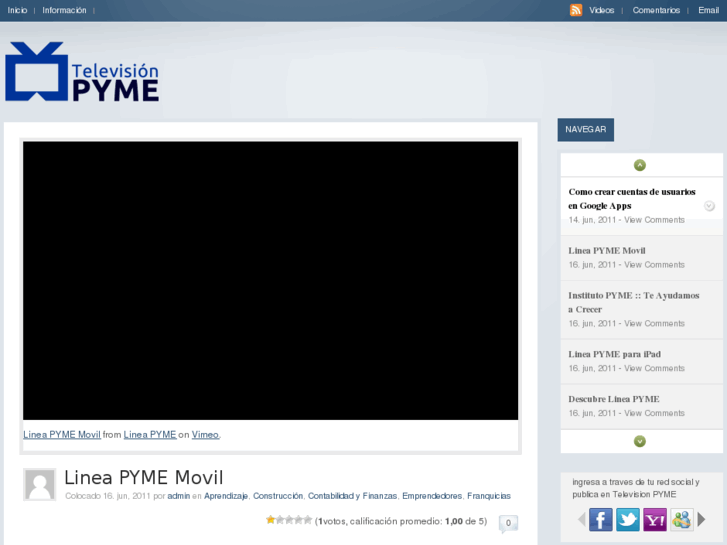
Task: Click the admin avatar image
Action: (x=39, y=484)
